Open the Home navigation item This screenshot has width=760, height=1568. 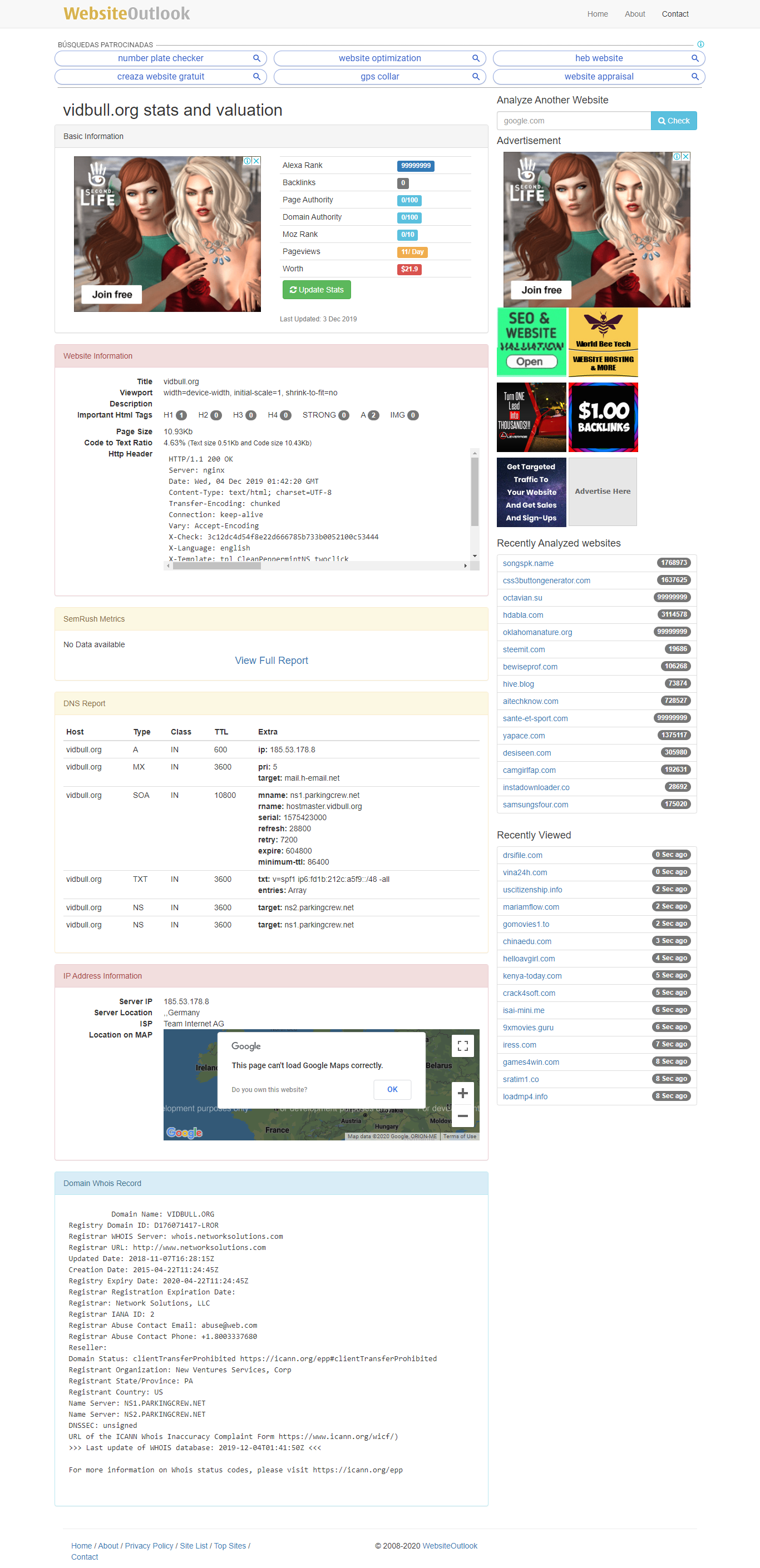click(x=598, y=14)
